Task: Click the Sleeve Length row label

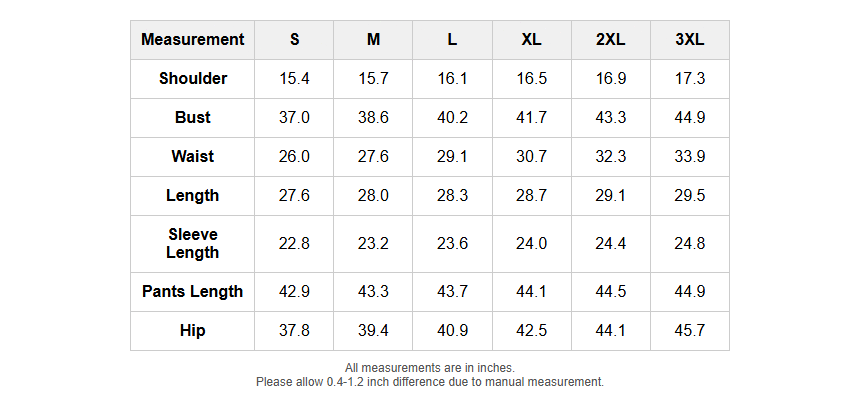Action: [x=192, y=243]
